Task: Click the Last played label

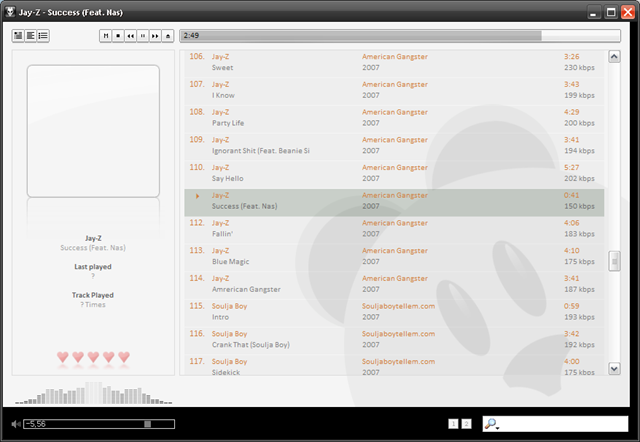Action: click(93, 267)
